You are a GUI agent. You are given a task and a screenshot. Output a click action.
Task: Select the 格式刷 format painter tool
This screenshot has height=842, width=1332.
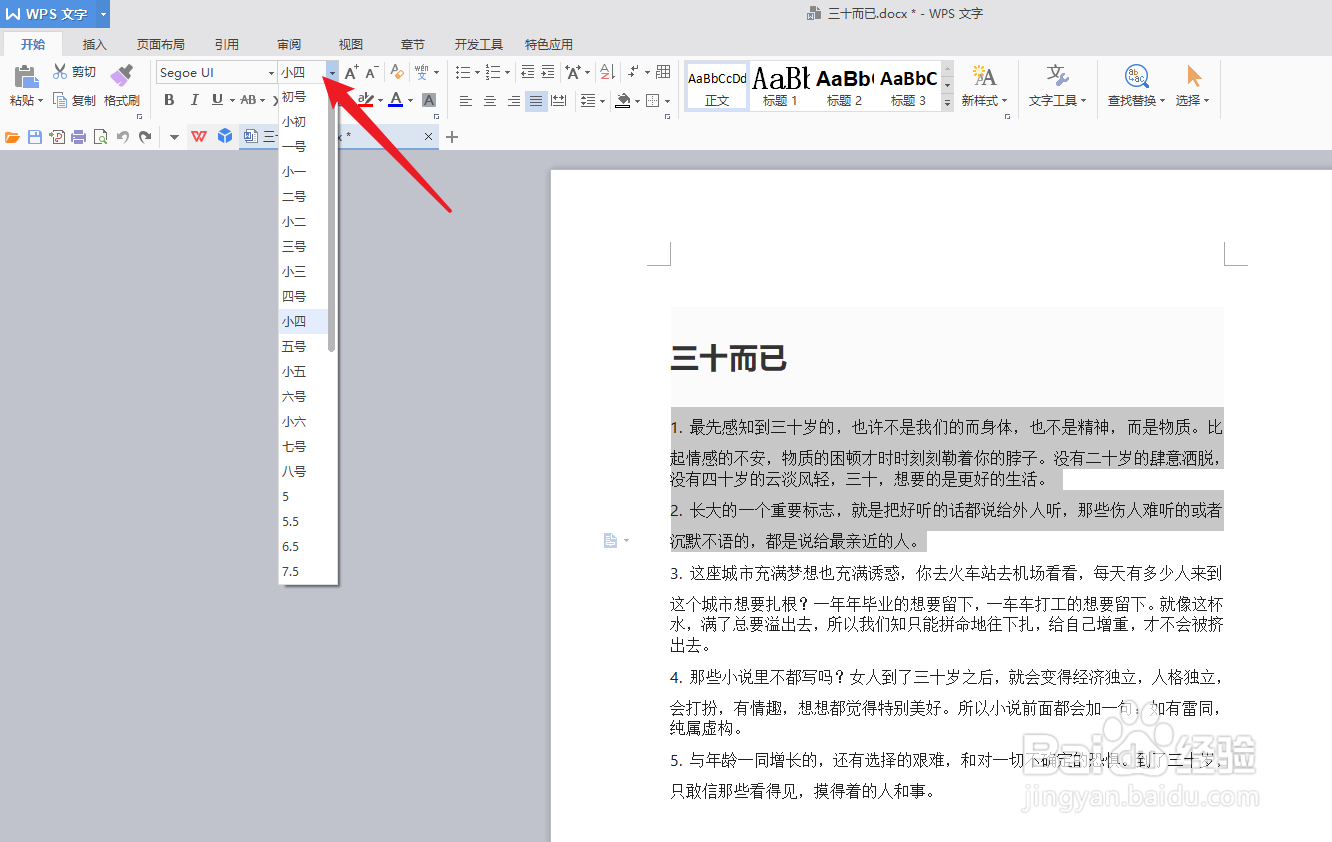[122, 85]
